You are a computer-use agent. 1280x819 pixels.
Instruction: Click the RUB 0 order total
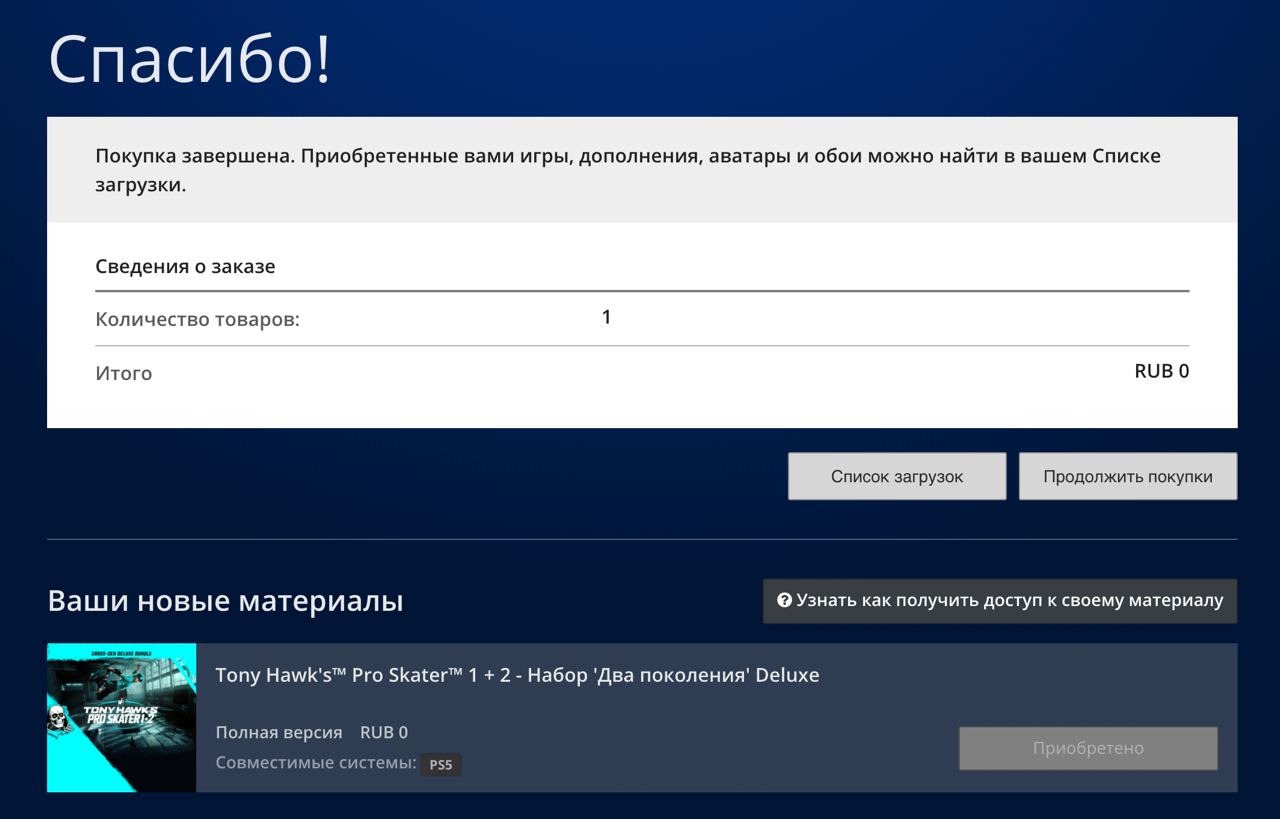click(1161, 371)
